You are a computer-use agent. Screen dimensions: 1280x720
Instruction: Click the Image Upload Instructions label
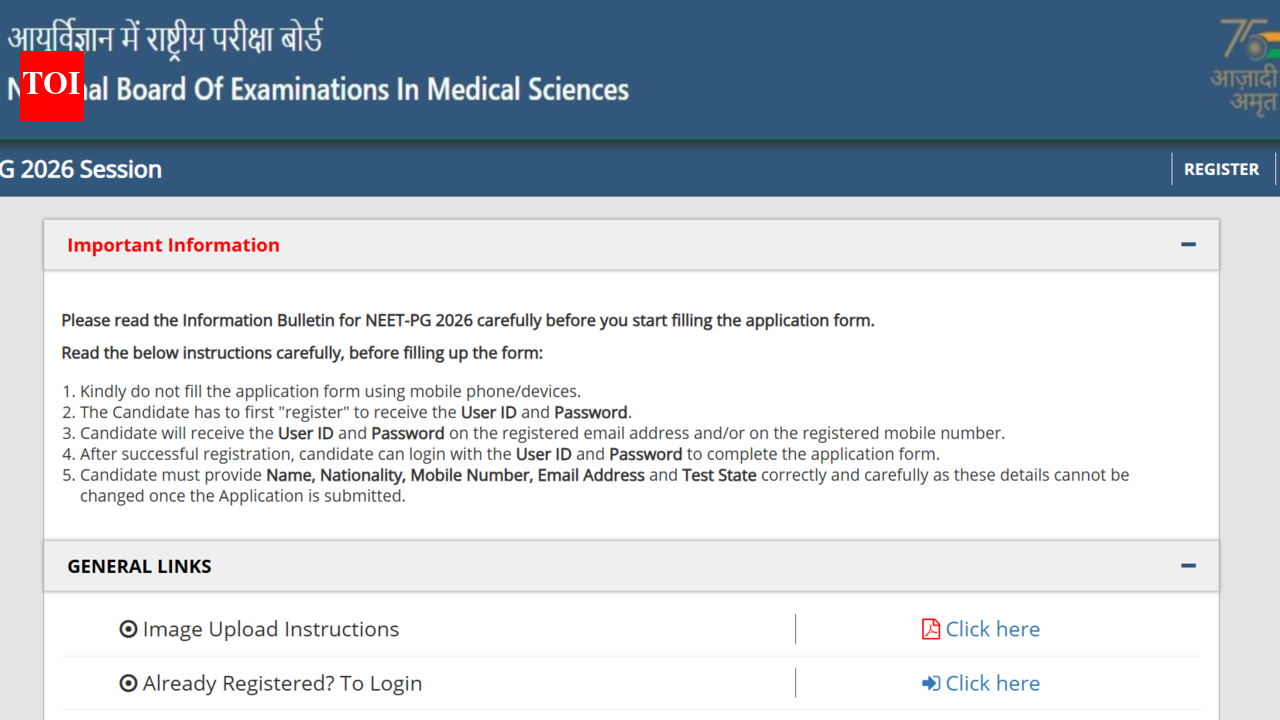tap(271, 629)
